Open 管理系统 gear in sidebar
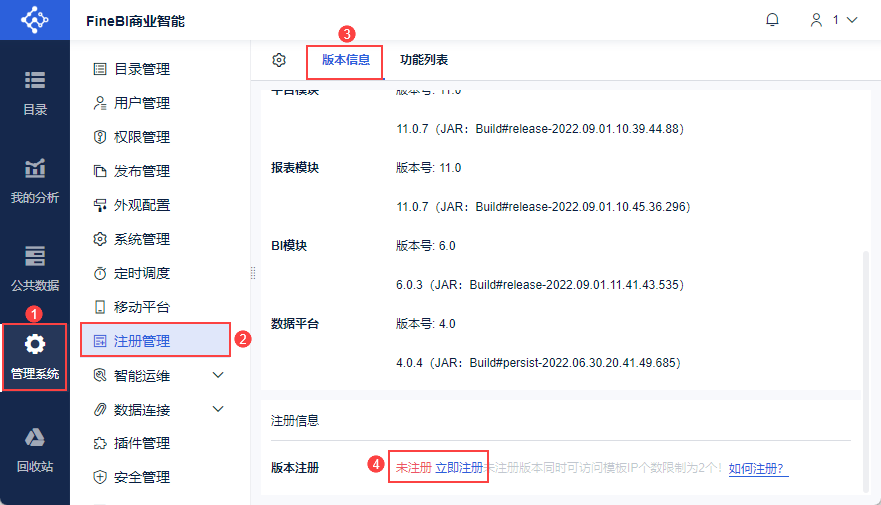This screenshot has height=505, width=881. pos(35,357)
